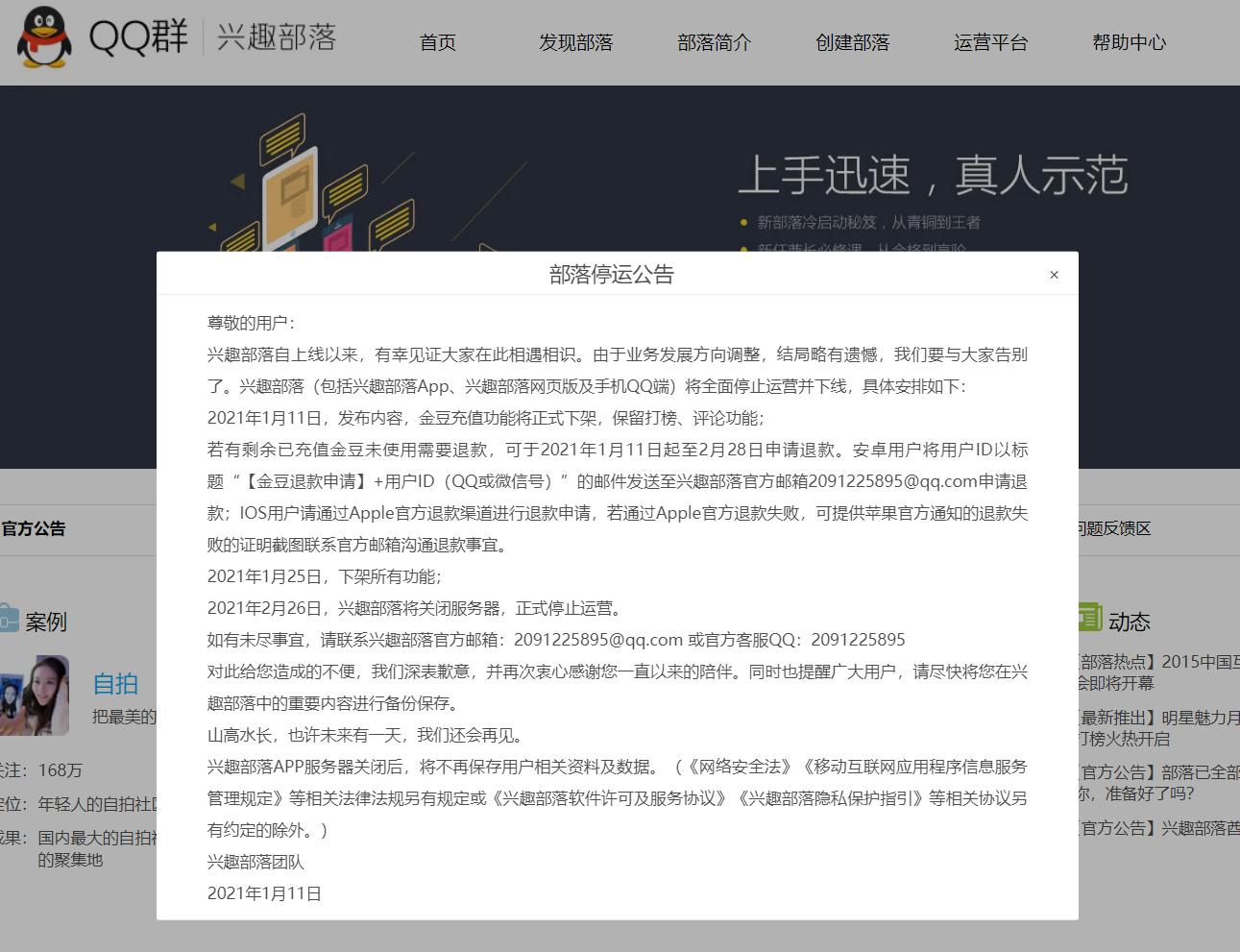This screenshot has width=1240, height=952.
Task: Open the 部落简介 menu item
Action: pos(714,42)
